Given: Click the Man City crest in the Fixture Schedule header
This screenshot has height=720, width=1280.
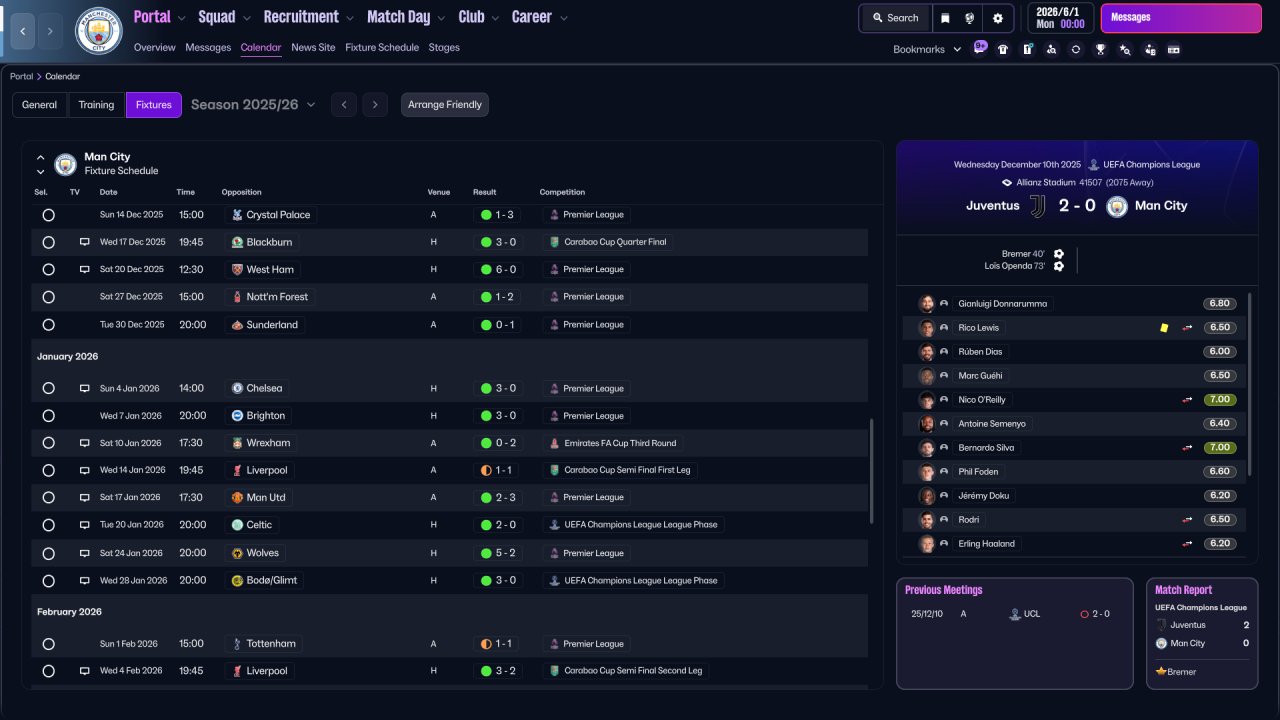Looking at the screenshot, I should pyautogui.click(x=65, y=164).
